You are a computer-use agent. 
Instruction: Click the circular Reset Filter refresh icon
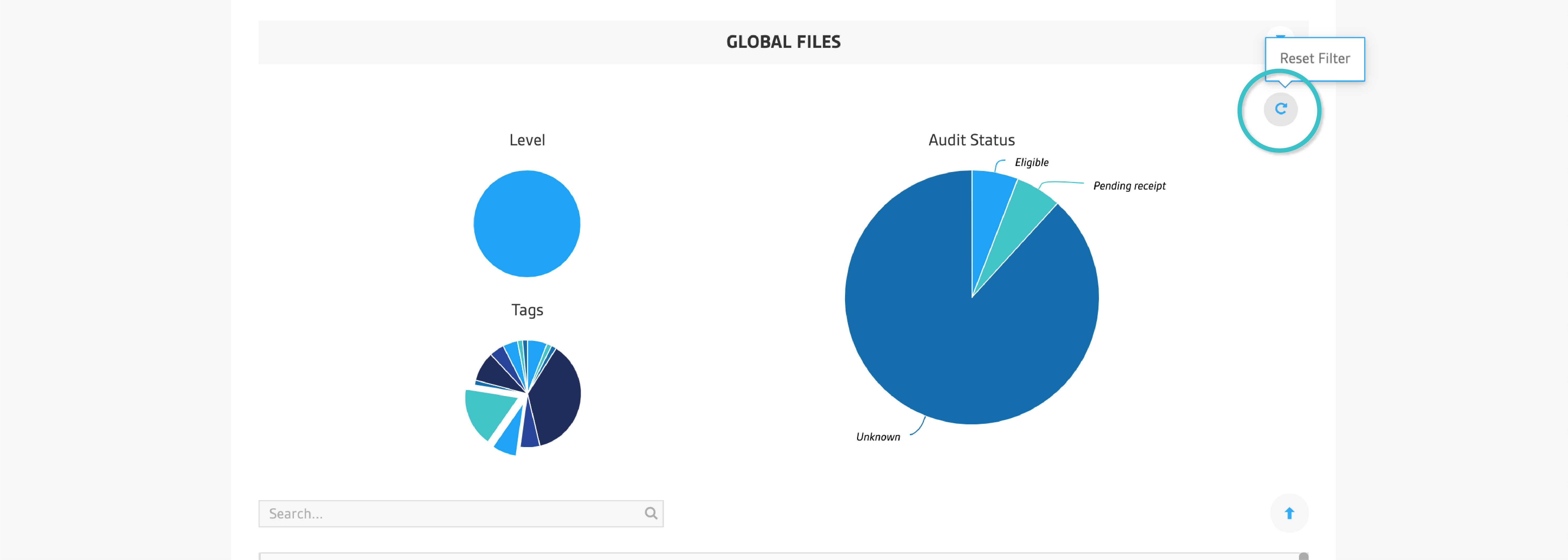(1280, 110)
